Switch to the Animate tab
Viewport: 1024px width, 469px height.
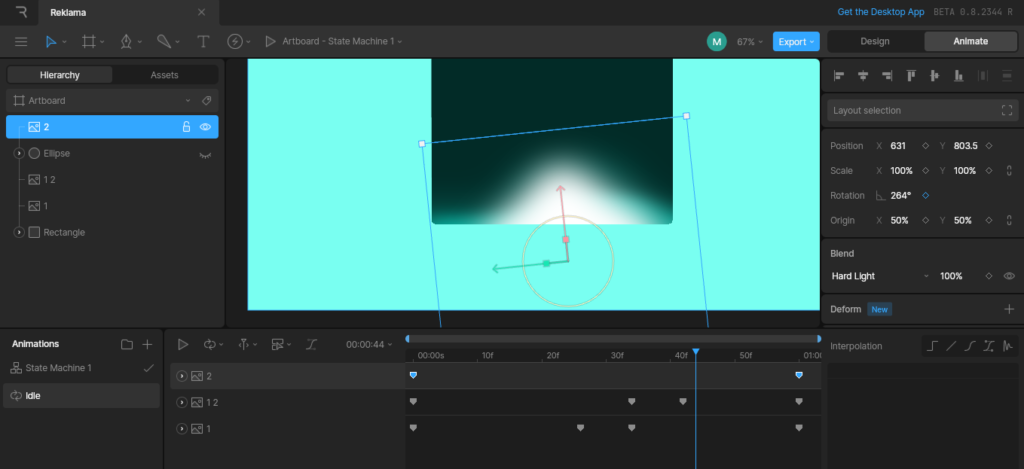coord(970,41)
